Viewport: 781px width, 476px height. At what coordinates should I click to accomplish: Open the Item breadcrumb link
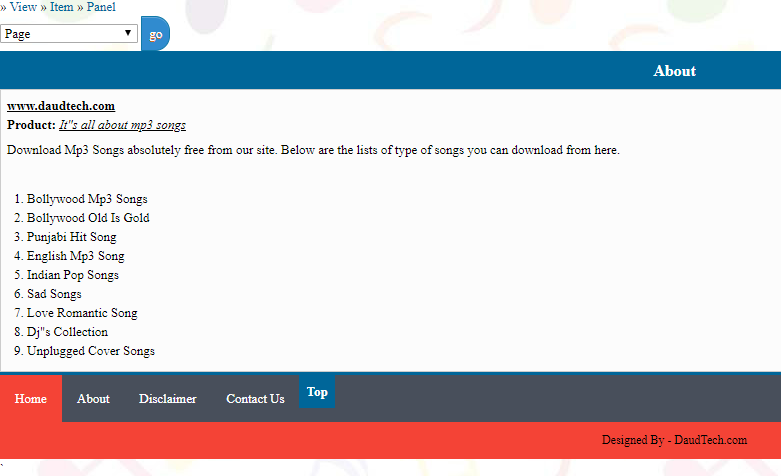[61, 7]
